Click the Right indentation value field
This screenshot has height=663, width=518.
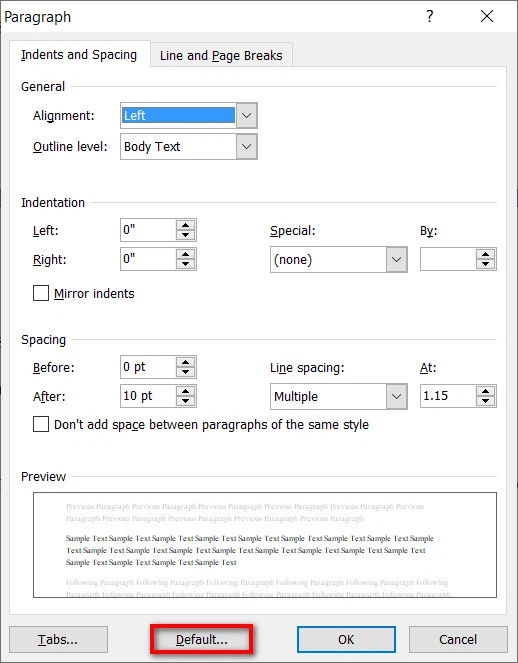pyautogui.click(x=148, y=259)
